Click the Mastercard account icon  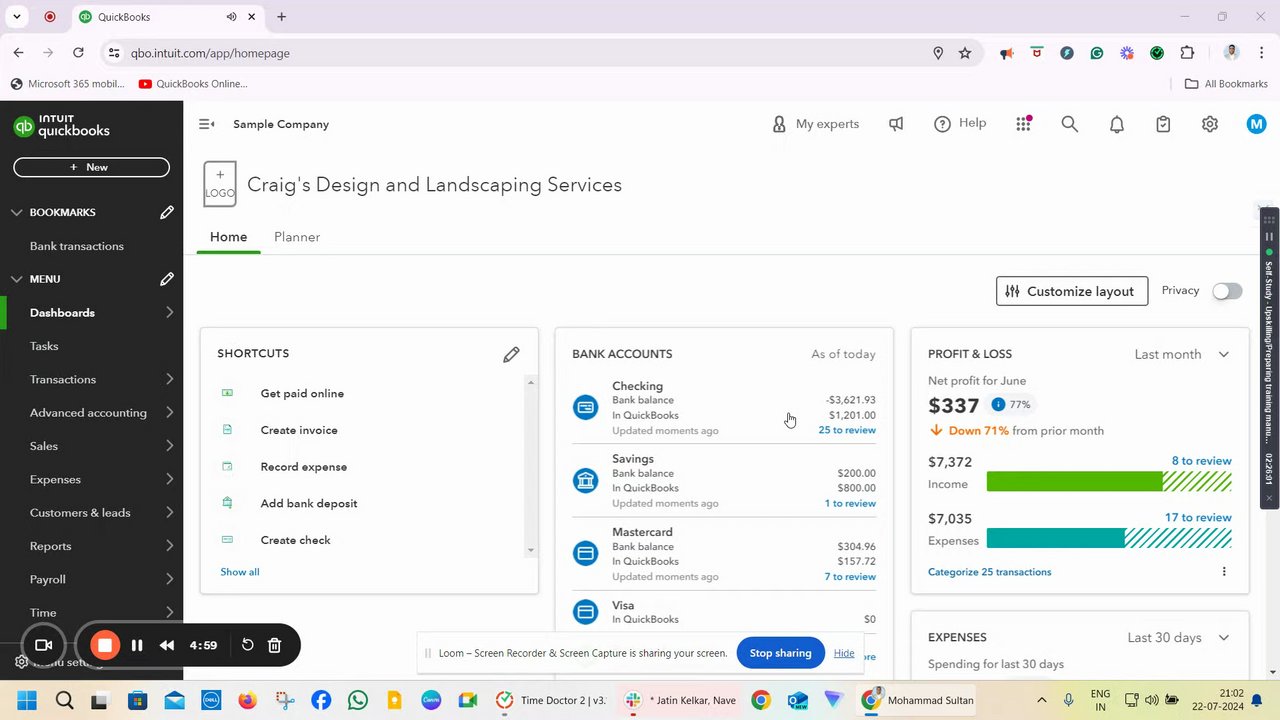pyautogui.click(x=585, y=553)
